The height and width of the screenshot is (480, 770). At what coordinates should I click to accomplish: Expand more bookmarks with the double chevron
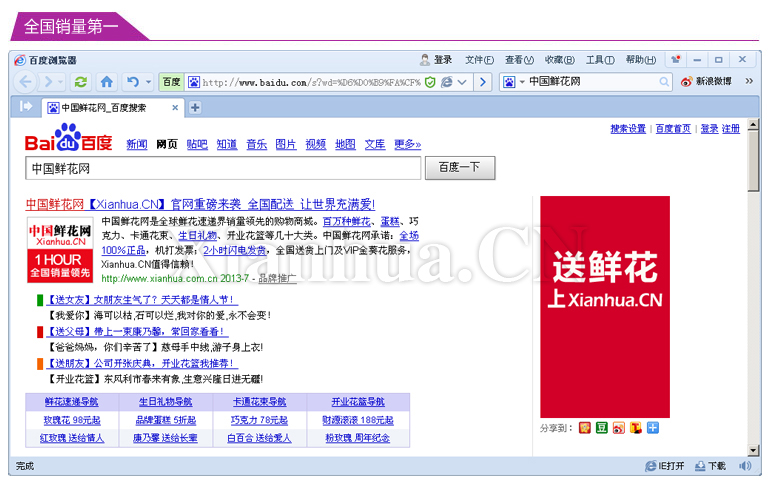749,81
